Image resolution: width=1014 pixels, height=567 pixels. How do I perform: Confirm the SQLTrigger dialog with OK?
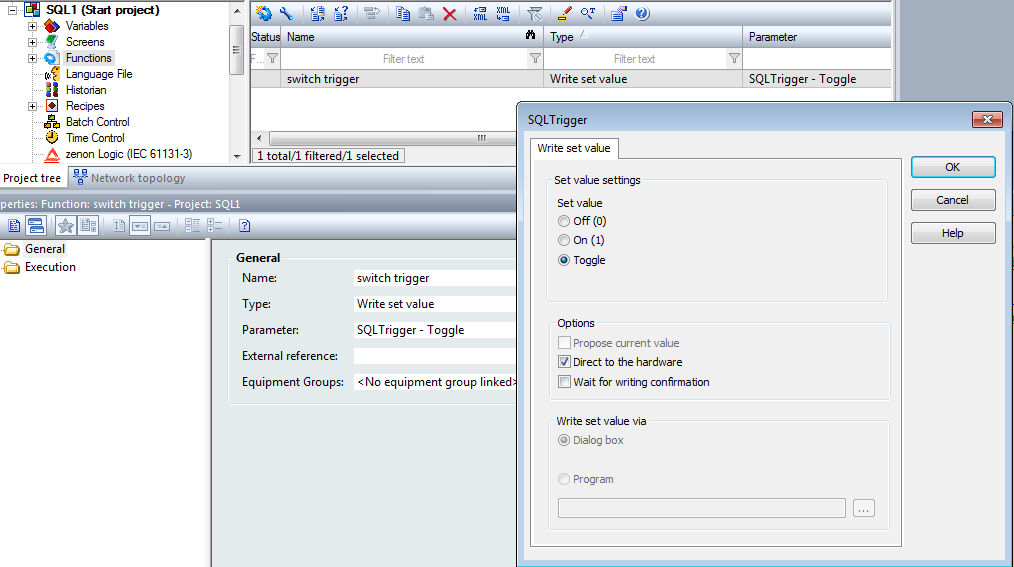952,167
